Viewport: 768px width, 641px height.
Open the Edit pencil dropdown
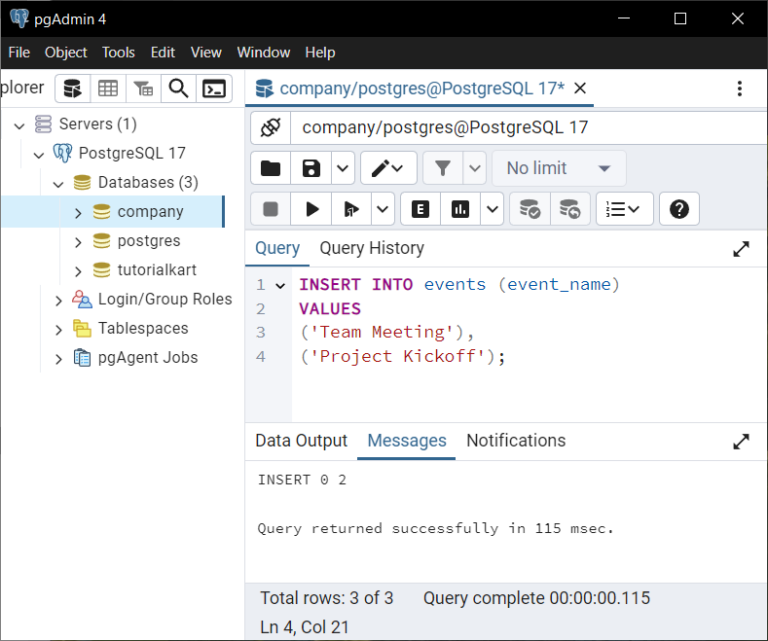(388, 168)
